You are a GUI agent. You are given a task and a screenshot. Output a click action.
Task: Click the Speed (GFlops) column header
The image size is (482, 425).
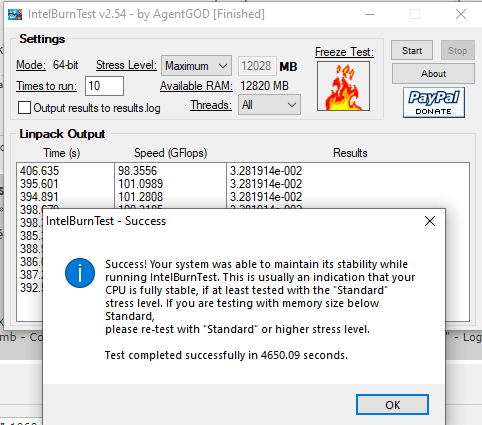171,153
